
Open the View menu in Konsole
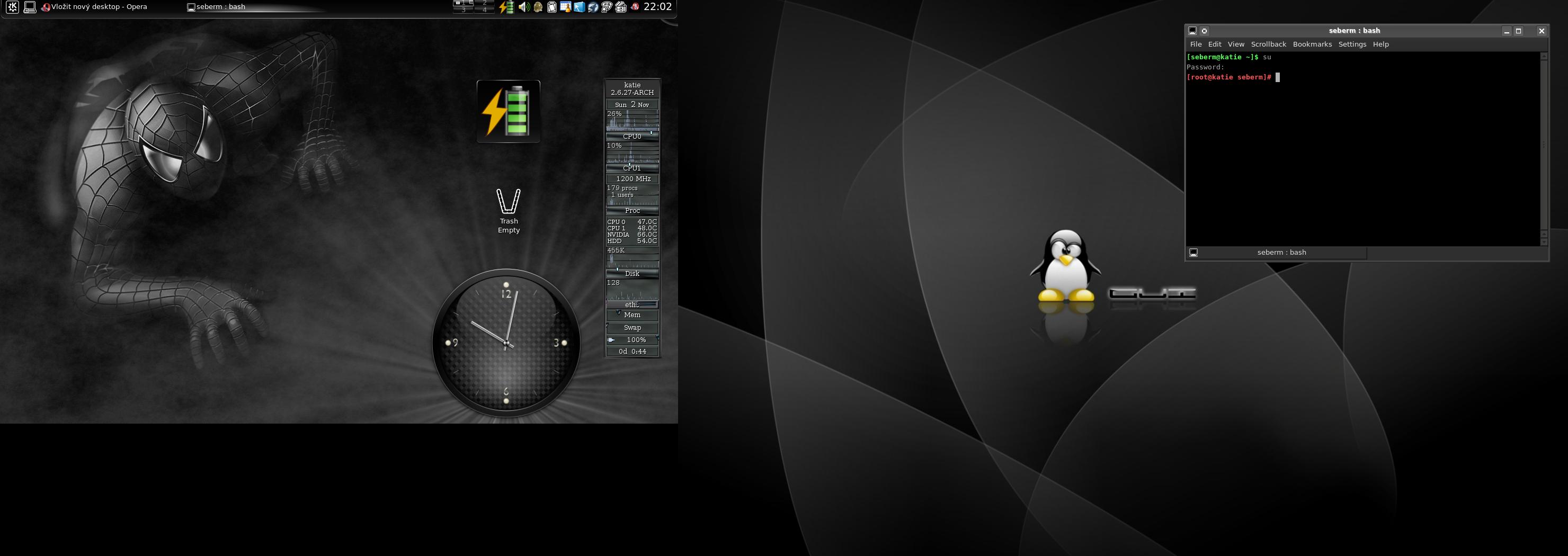tap(1236, 44)
